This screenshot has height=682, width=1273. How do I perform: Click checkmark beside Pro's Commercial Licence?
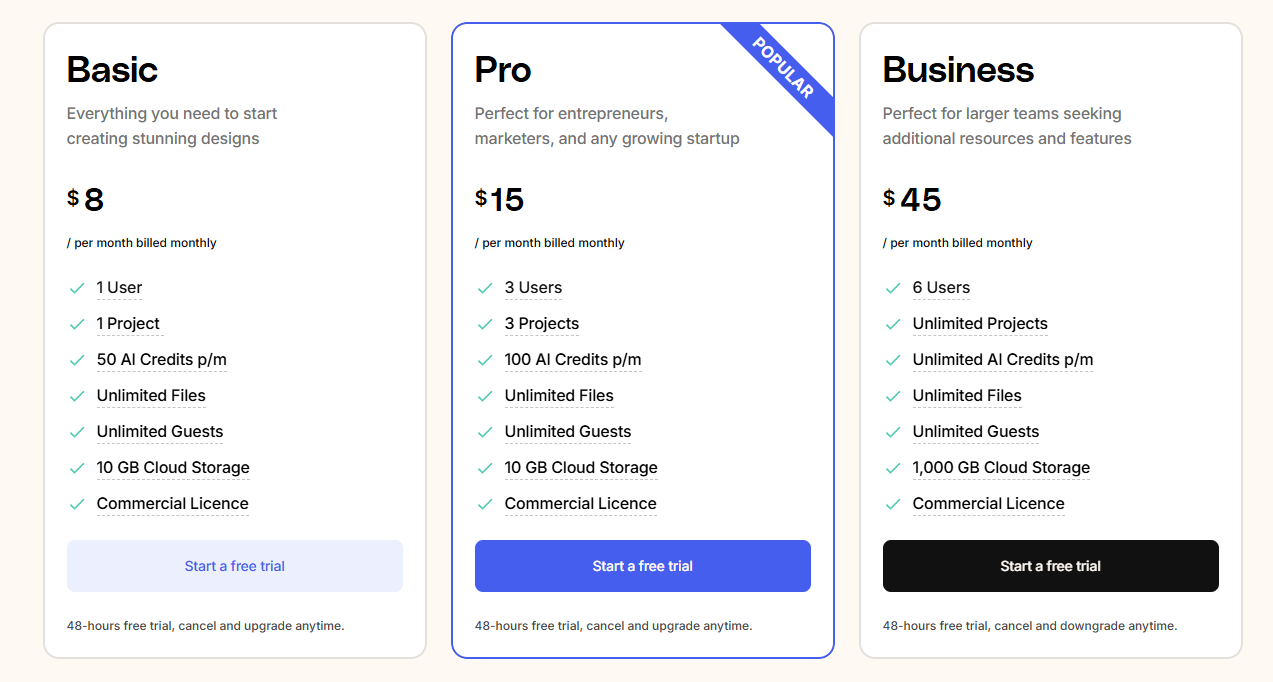(485, 504)
